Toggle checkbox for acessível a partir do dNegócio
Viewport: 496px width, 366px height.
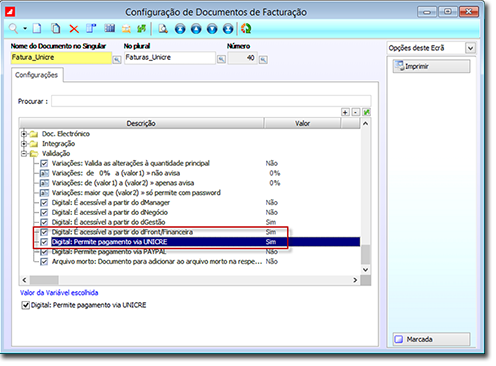(44, 212)
